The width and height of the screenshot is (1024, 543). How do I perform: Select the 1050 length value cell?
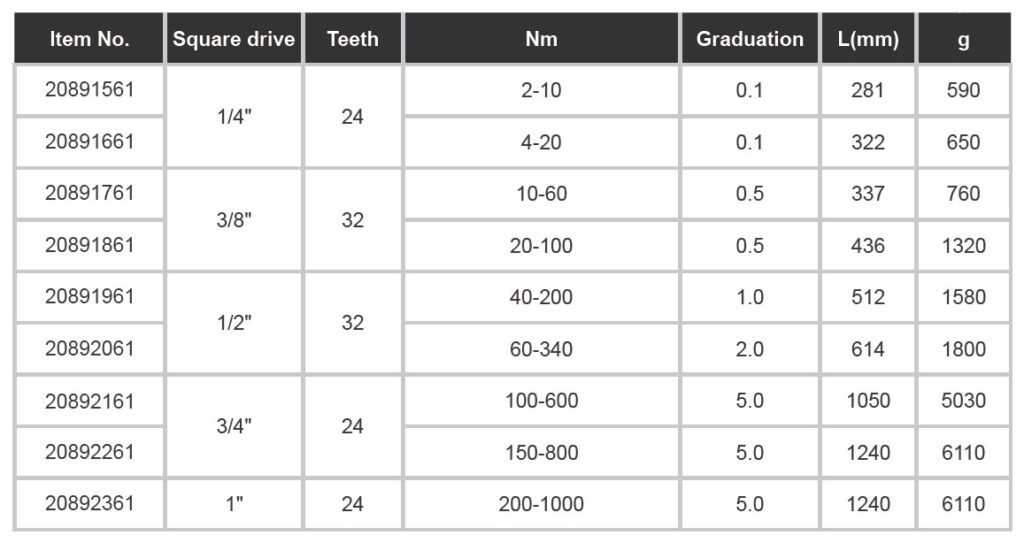(x=868, y=400)
